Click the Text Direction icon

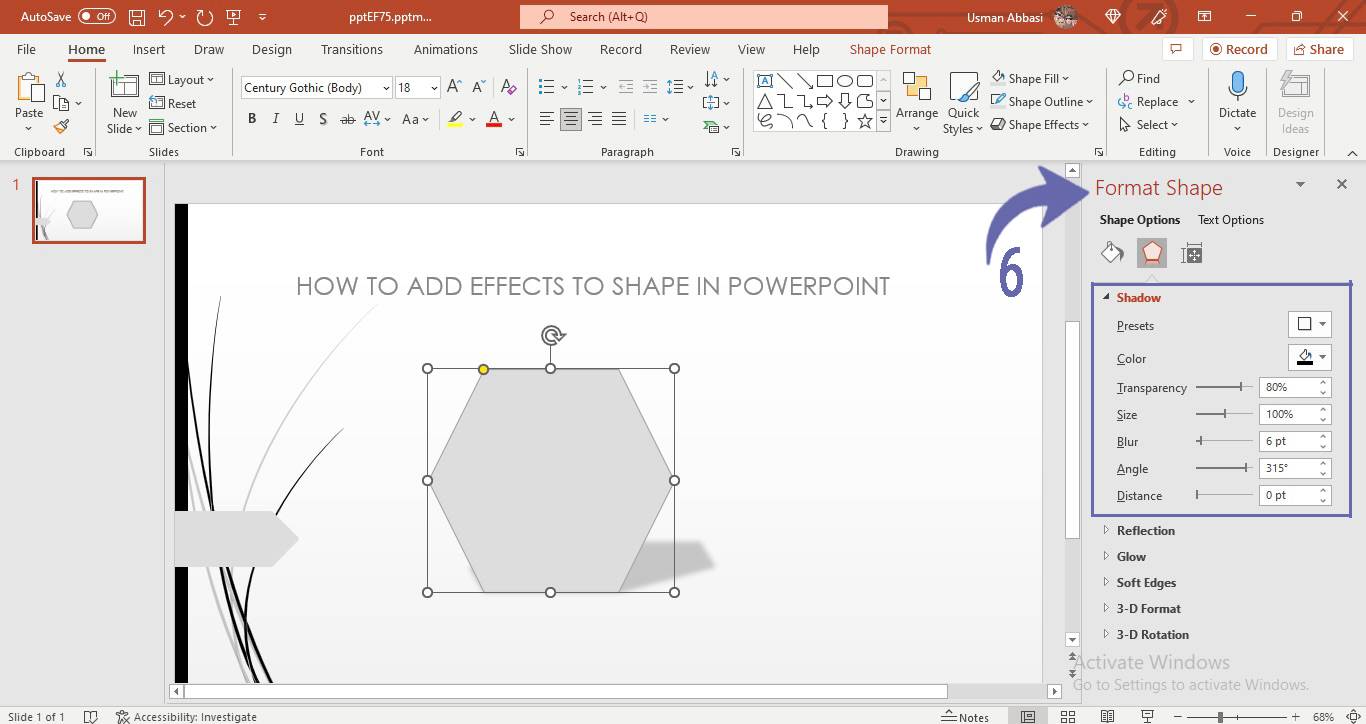point(711,79)
